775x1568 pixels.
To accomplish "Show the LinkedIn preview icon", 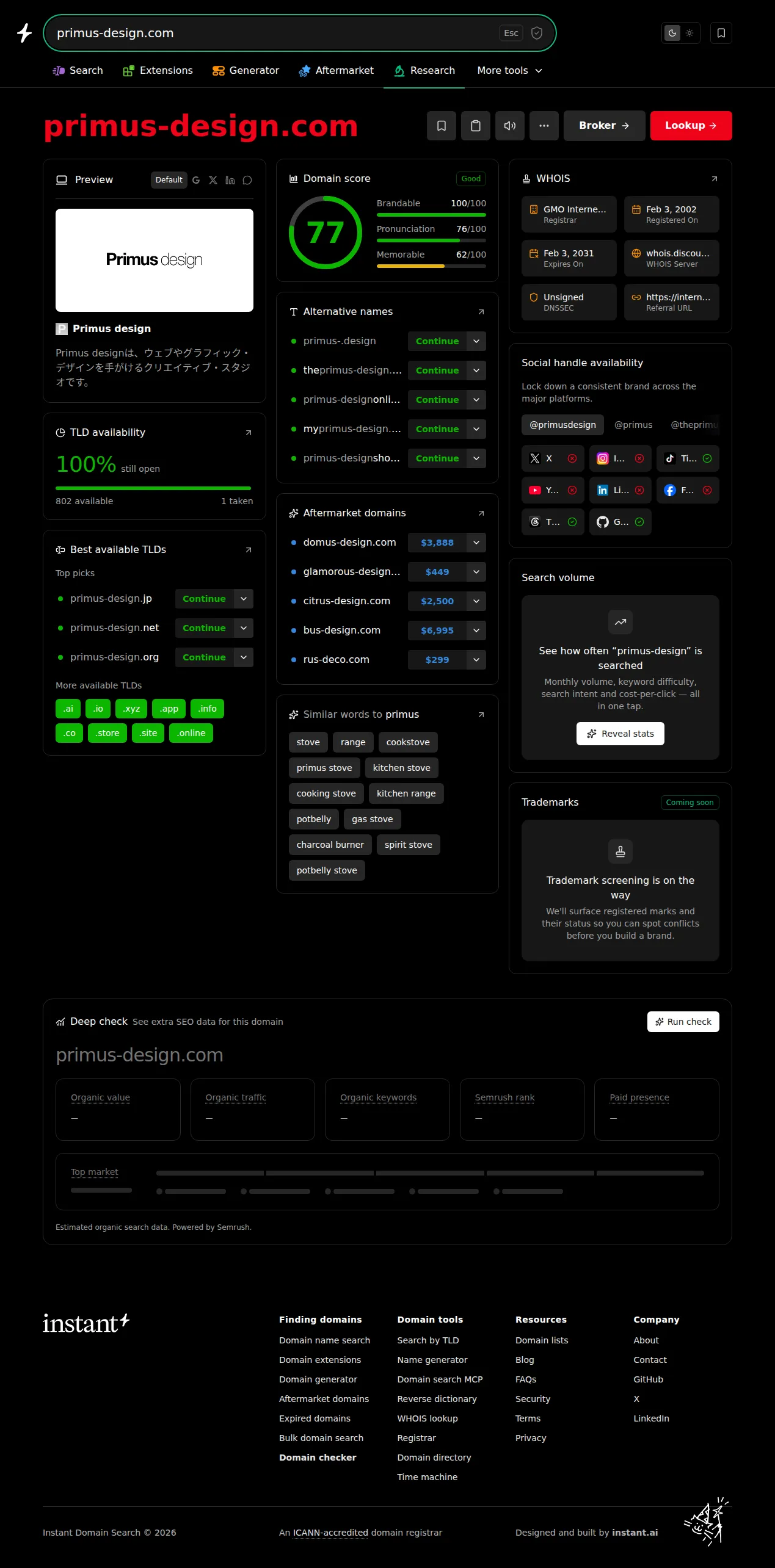I will 230,180.
